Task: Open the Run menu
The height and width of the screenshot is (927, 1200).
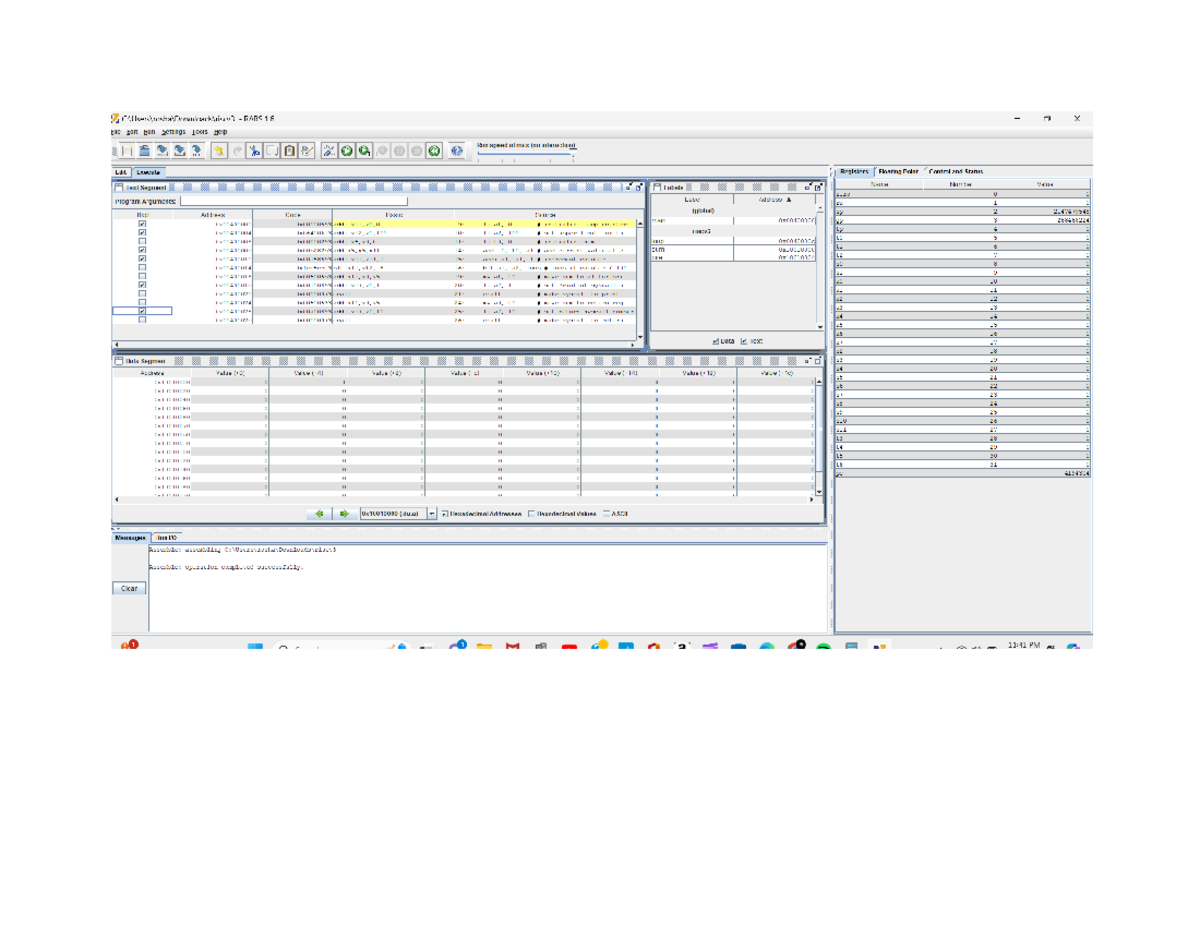Action: click(x=149, y=132)
